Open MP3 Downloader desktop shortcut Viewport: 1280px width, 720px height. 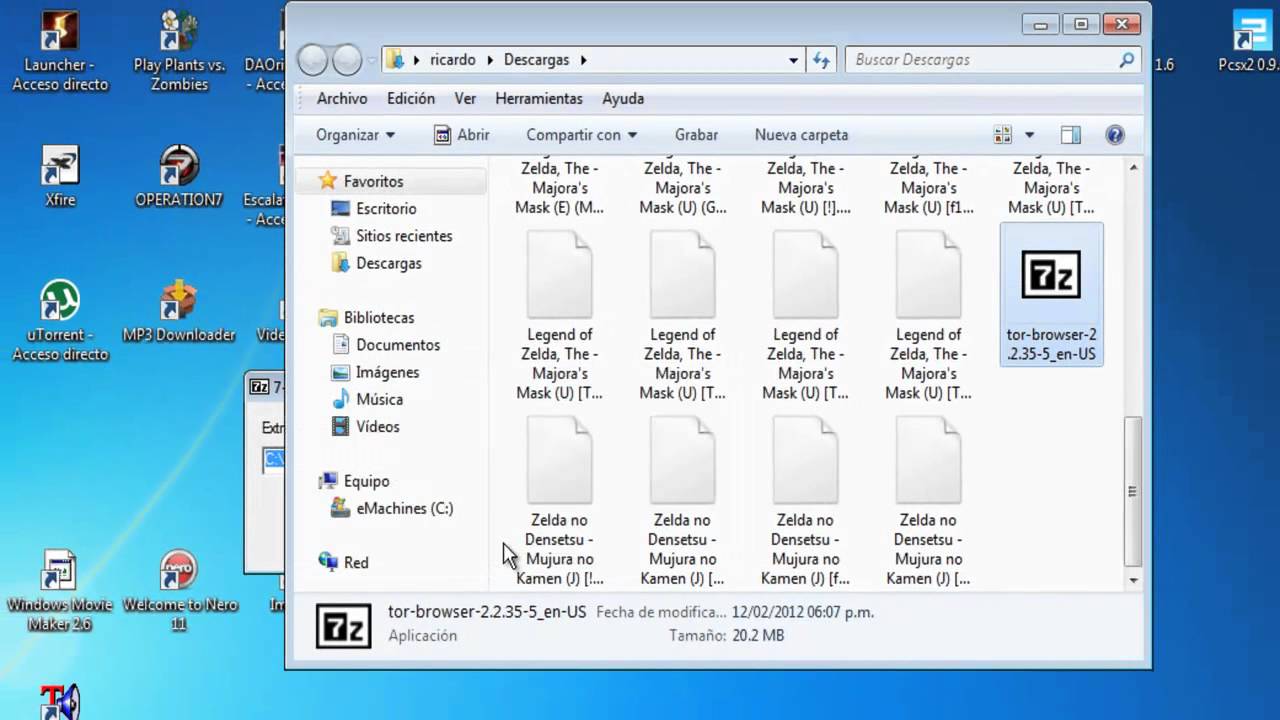pyautogui.click(x=179, y=311)
